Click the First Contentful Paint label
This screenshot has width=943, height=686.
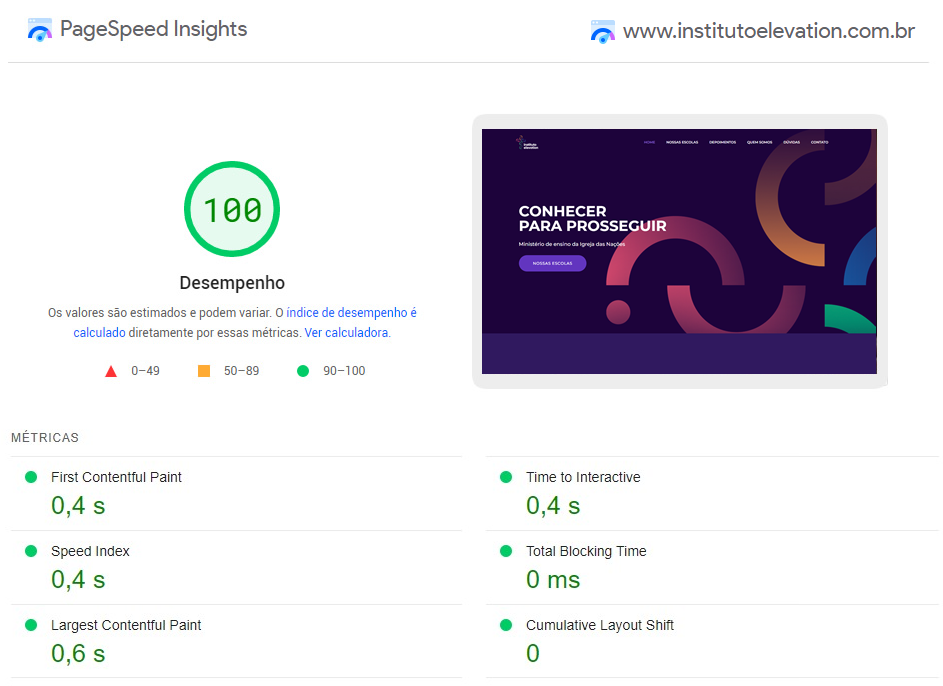click(x=116, y=477)
